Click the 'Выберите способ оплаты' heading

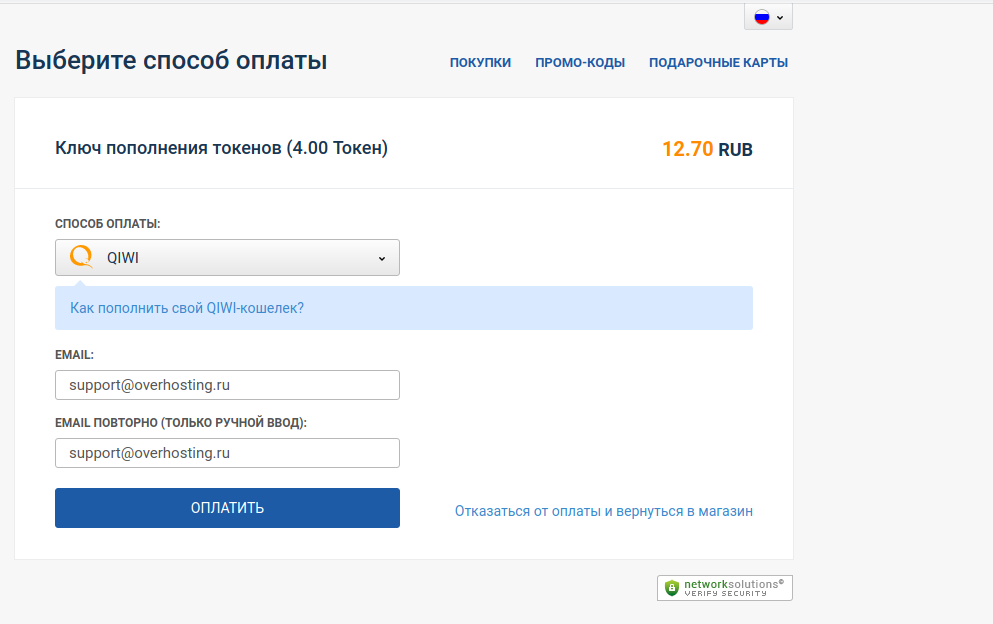(171, 61)
